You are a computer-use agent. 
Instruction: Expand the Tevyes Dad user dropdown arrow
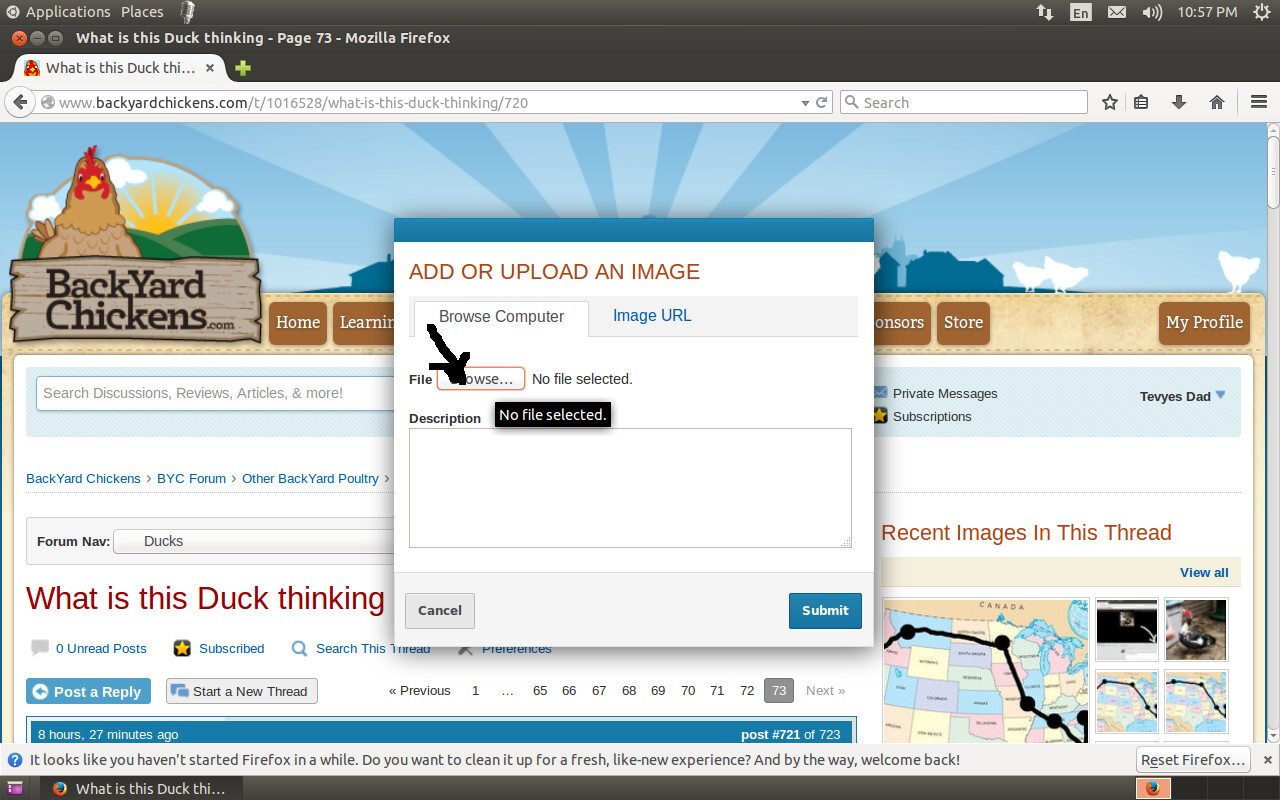(x=1220, y=395)
